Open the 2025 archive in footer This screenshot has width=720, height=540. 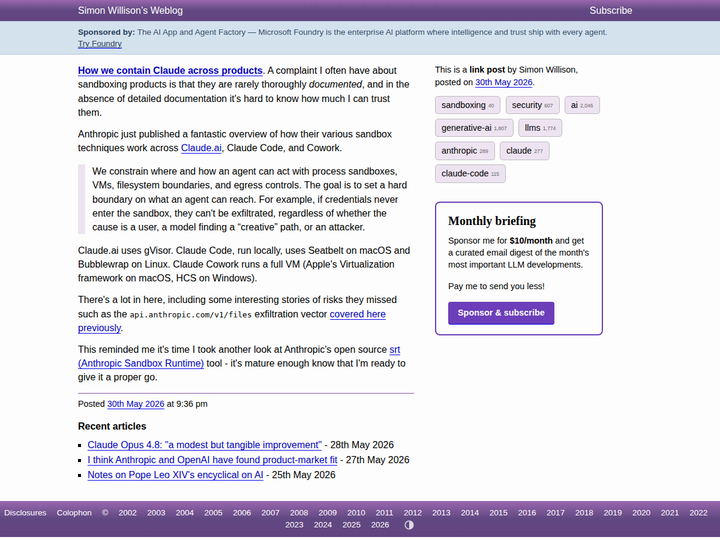coord(351,525)
